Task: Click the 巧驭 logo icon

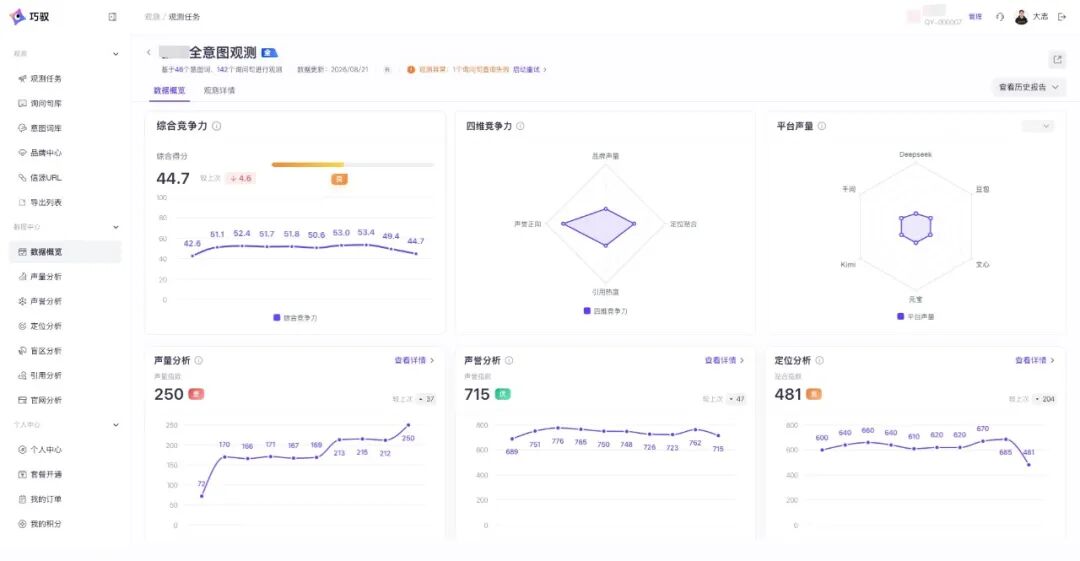Action: coord(17,17)
